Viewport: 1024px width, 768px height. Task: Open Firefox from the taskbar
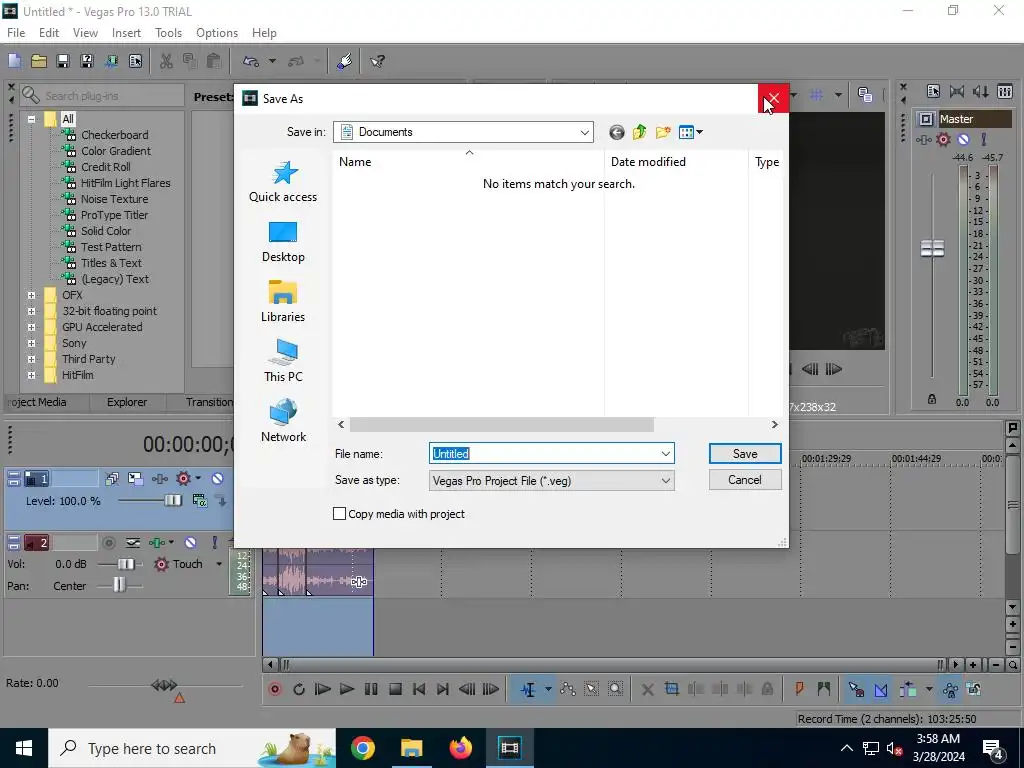(x=460, y=748)
